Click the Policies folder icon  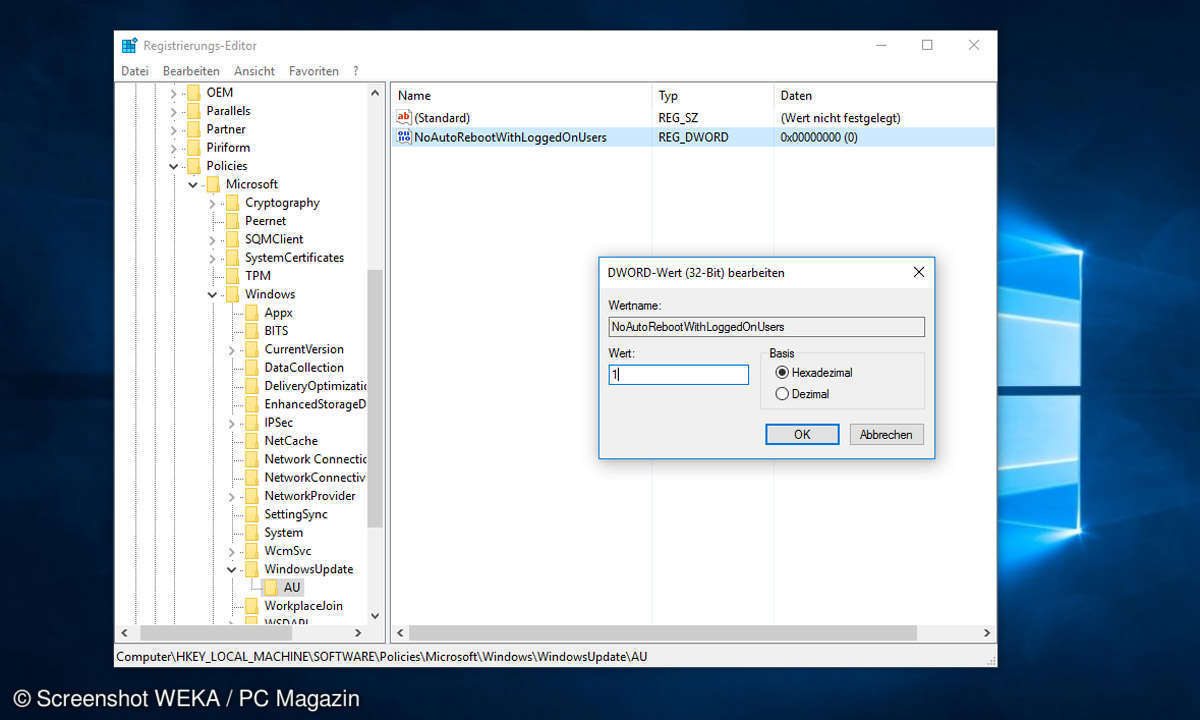click(x=194, y=166)
